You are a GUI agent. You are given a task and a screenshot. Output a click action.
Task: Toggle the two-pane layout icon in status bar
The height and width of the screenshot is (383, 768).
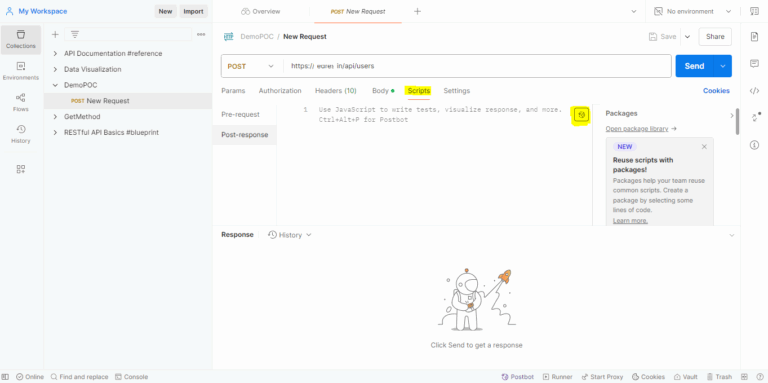(x=744, y=377)
